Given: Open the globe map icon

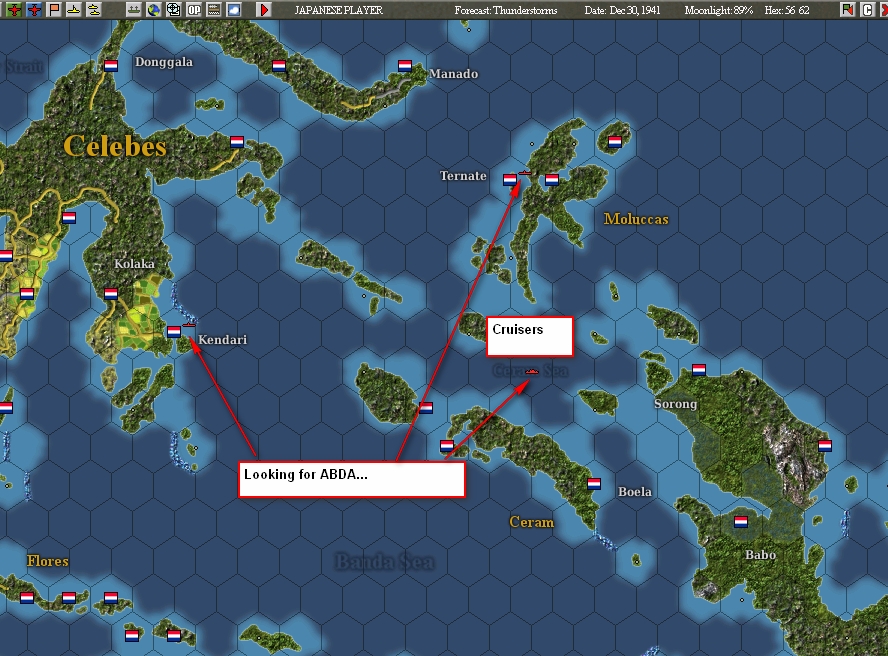Looking at the screenshot, I should coord(153,10).
